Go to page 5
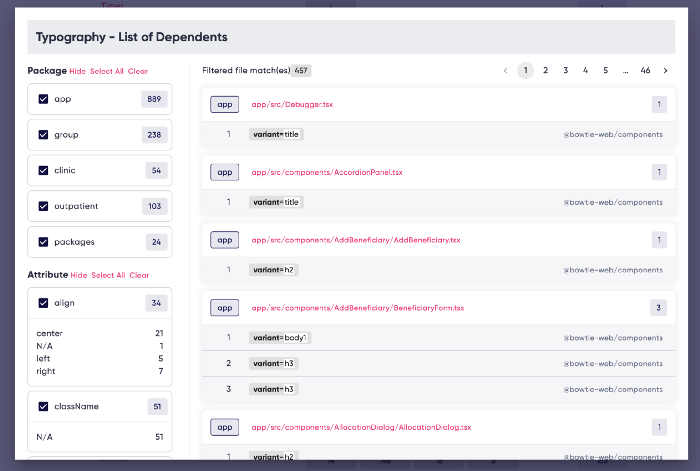 click(605, 71)
